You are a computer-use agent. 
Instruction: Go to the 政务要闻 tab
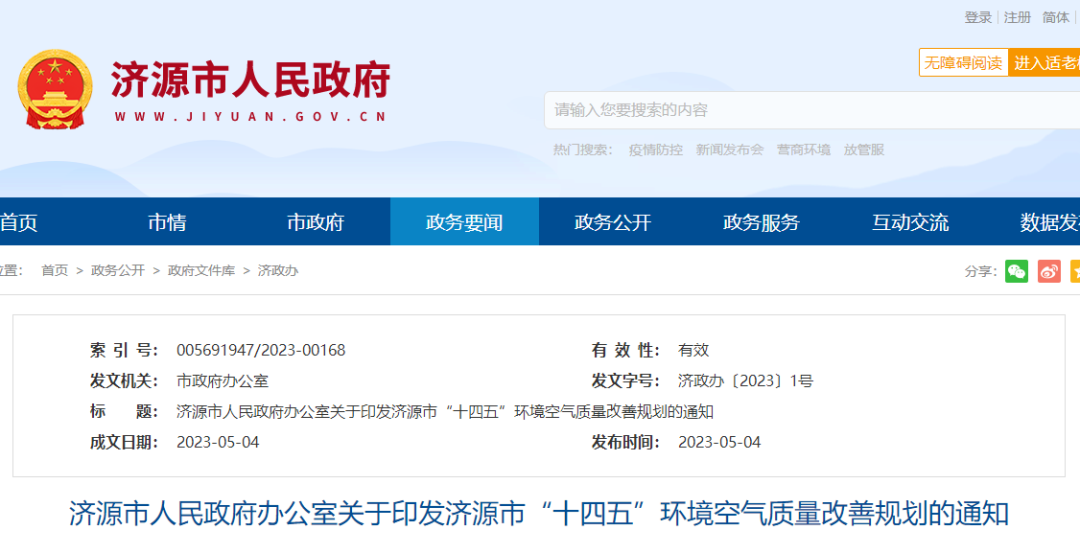pos(464,222)
